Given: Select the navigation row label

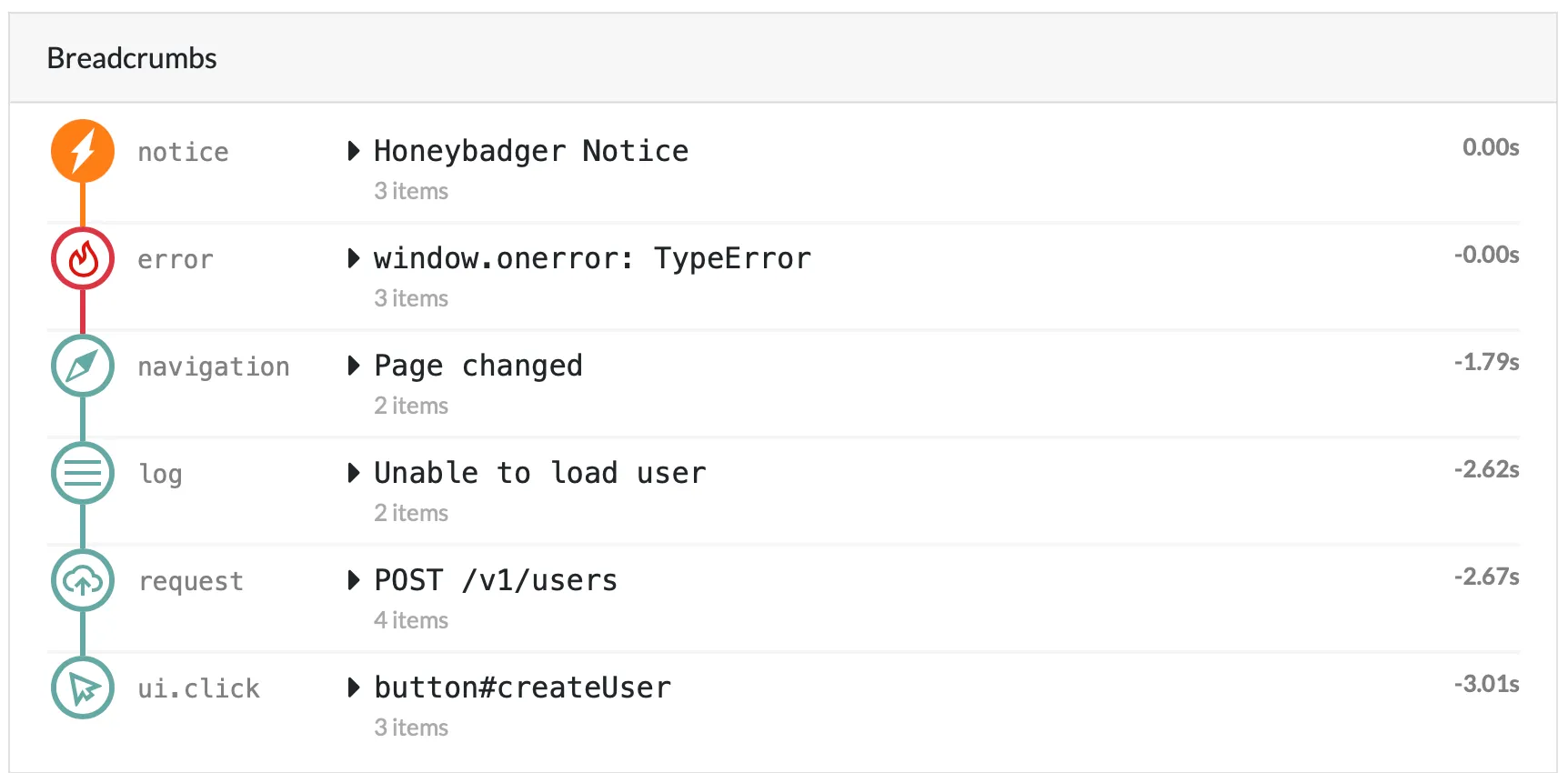Looking at the screenshot, I should click(214, 366).
